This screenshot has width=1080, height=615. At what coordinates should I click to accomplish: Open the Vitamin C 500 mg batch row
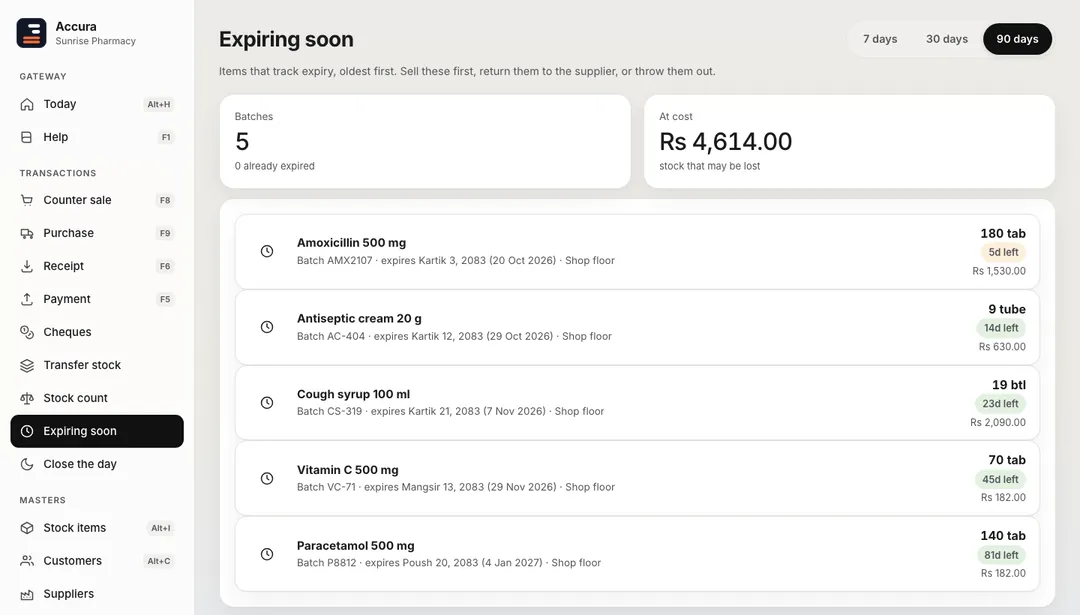(637, 479)
